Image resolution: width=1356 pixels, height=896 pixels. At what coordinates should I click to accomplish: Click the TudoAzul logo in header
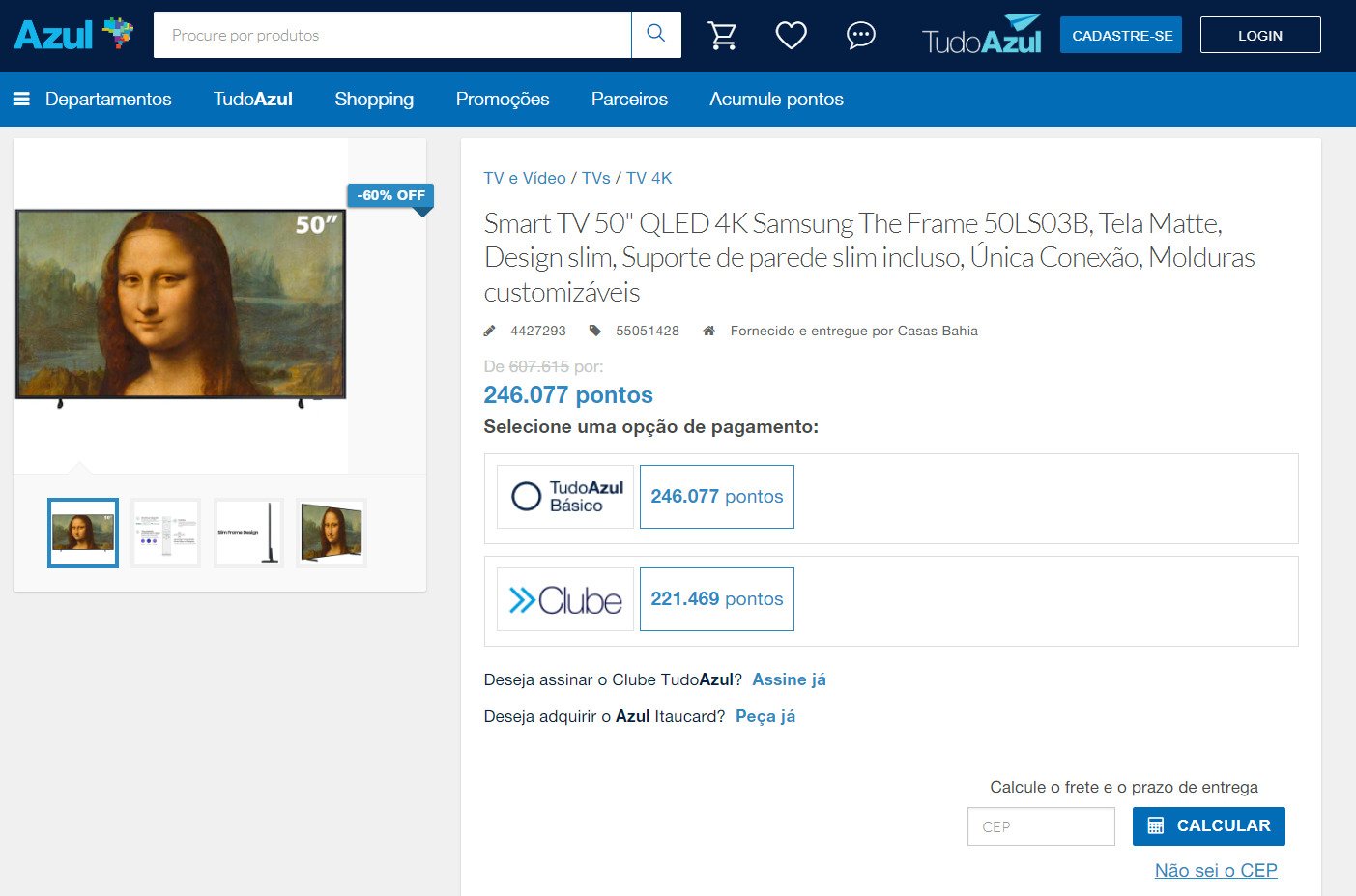coord(982,35)
